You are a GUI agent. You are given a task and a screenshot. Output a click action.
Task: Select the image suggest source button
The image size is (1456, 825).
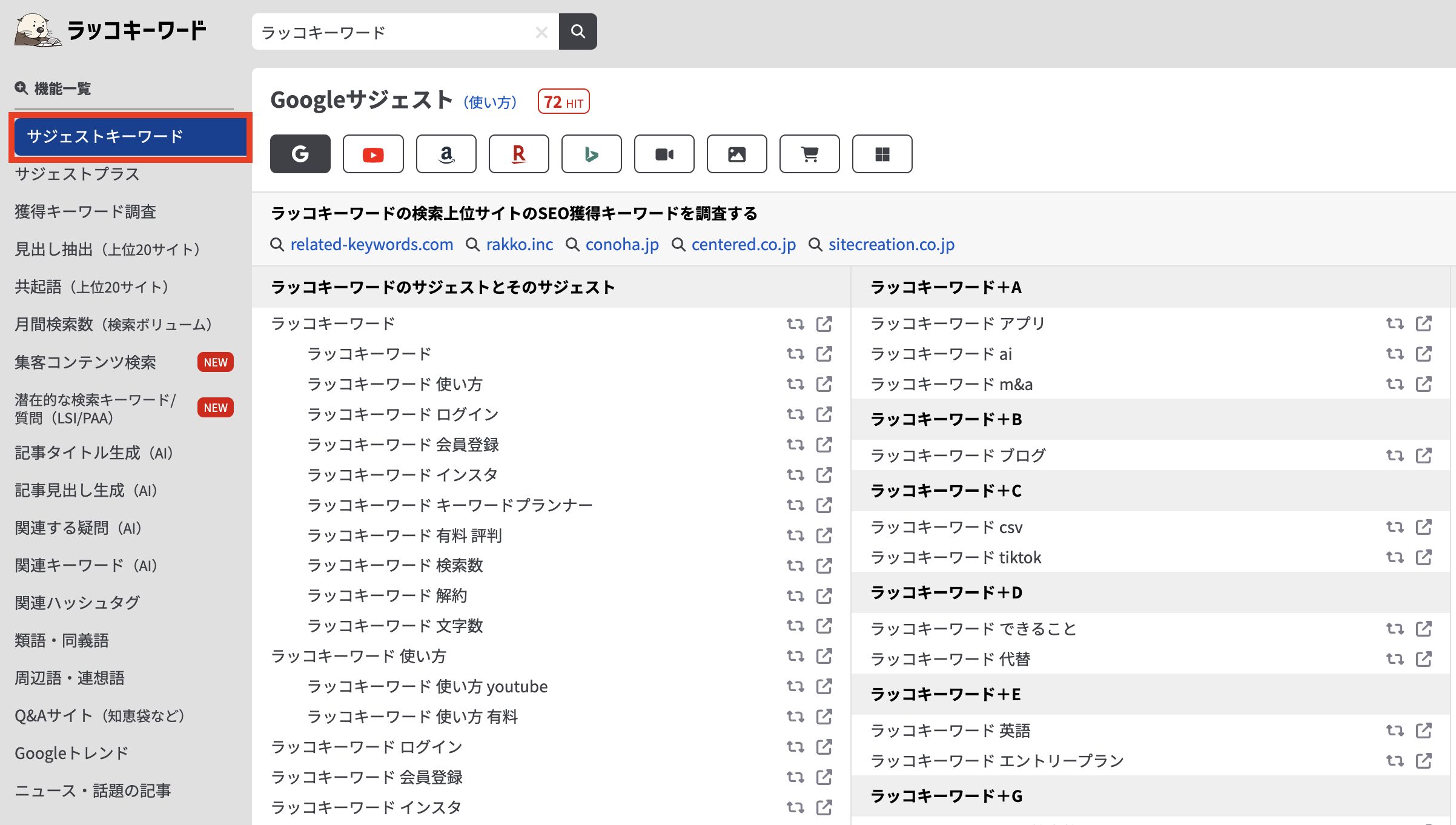(x=737, y=154)
